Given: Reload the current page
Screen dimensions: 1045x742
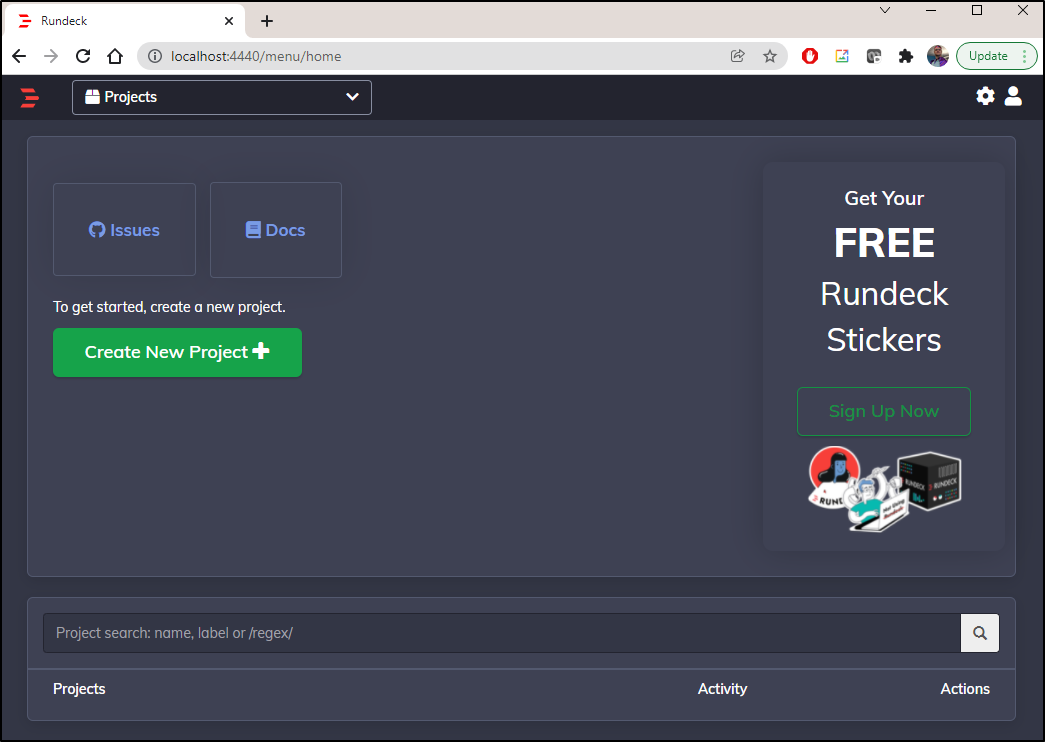Looking at the screenshot, I should tap(83, 56).
